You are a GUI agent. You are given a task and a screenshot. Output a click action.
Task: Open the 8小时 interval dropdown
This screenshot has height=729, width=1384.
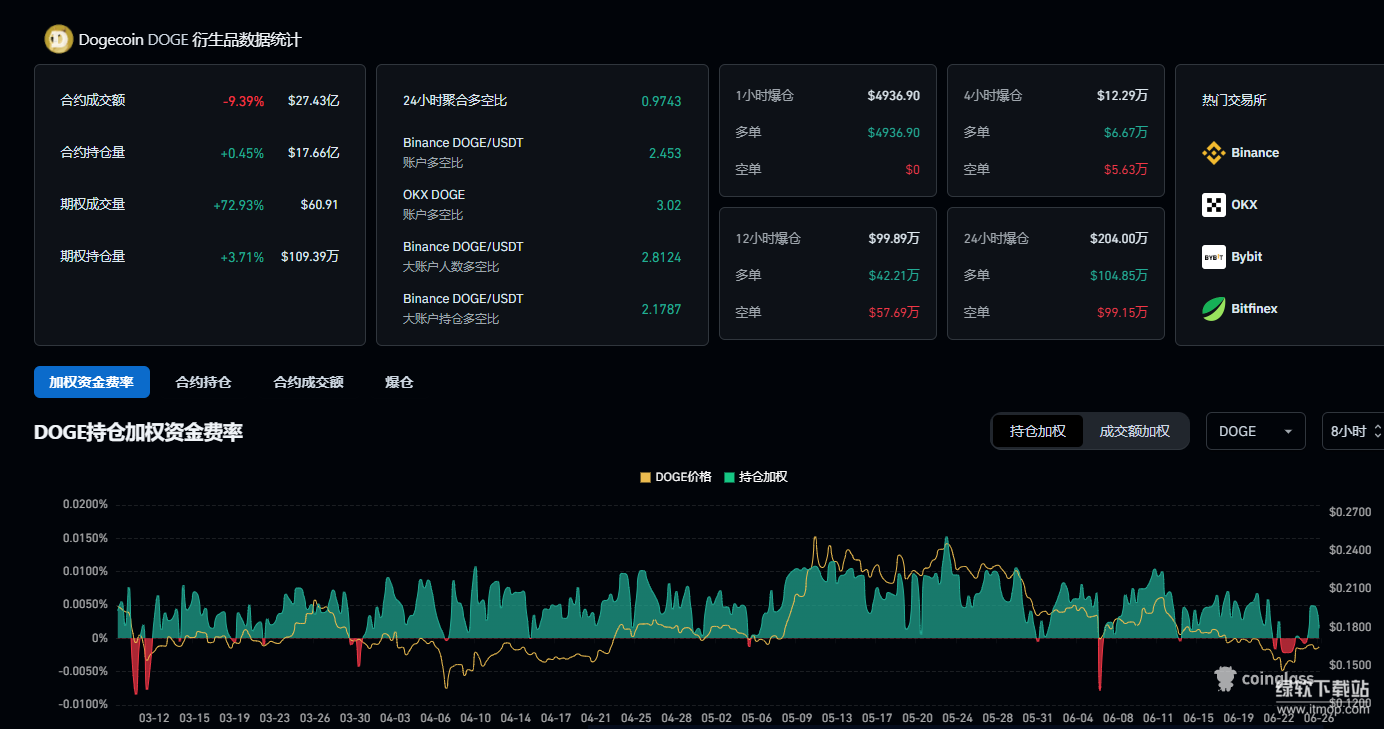1353,431
